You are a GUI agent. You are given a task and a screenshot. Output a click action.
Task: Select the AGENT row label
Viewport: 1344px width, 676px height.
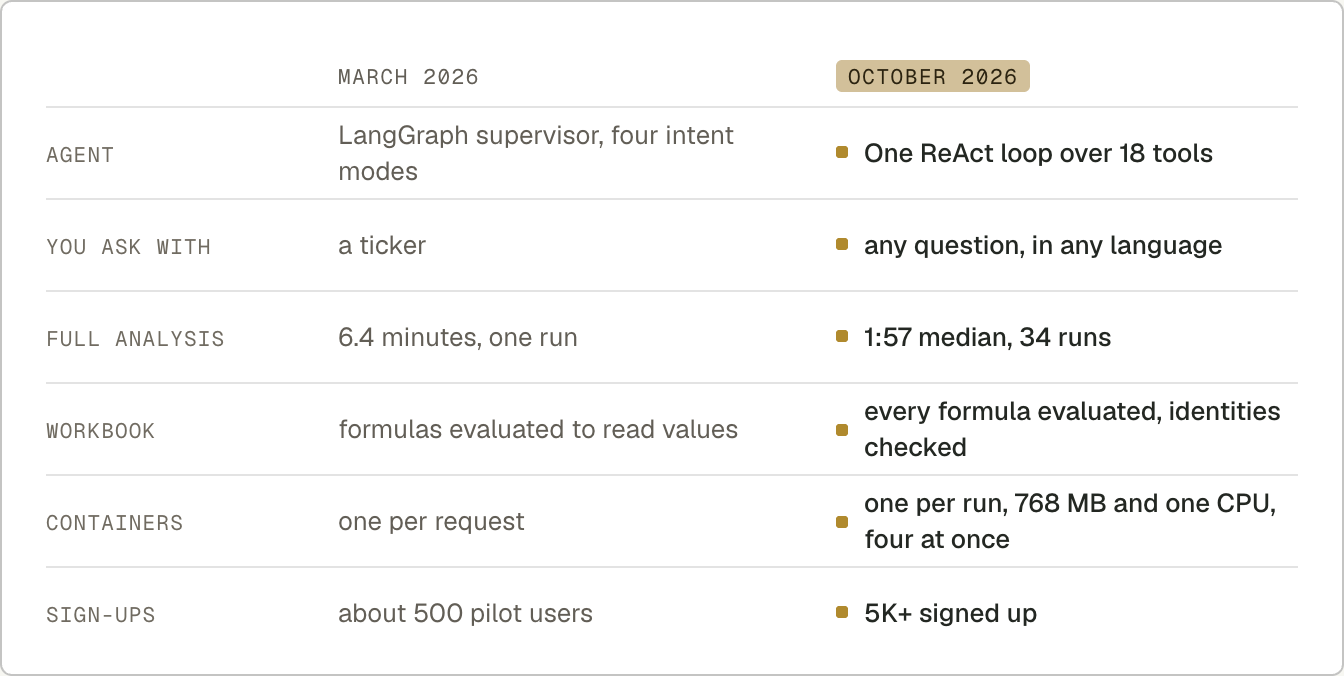click(x=80, y=155)
